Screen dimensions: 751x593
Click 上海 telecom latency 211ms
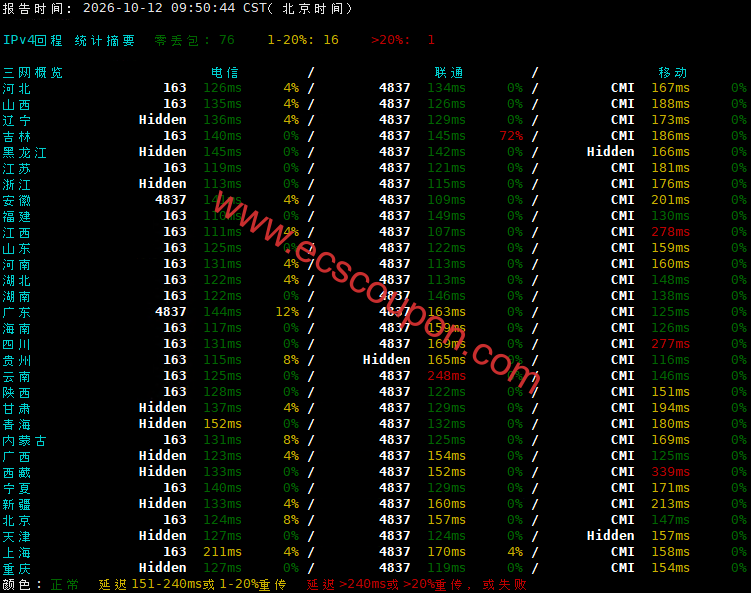[222, 552]
